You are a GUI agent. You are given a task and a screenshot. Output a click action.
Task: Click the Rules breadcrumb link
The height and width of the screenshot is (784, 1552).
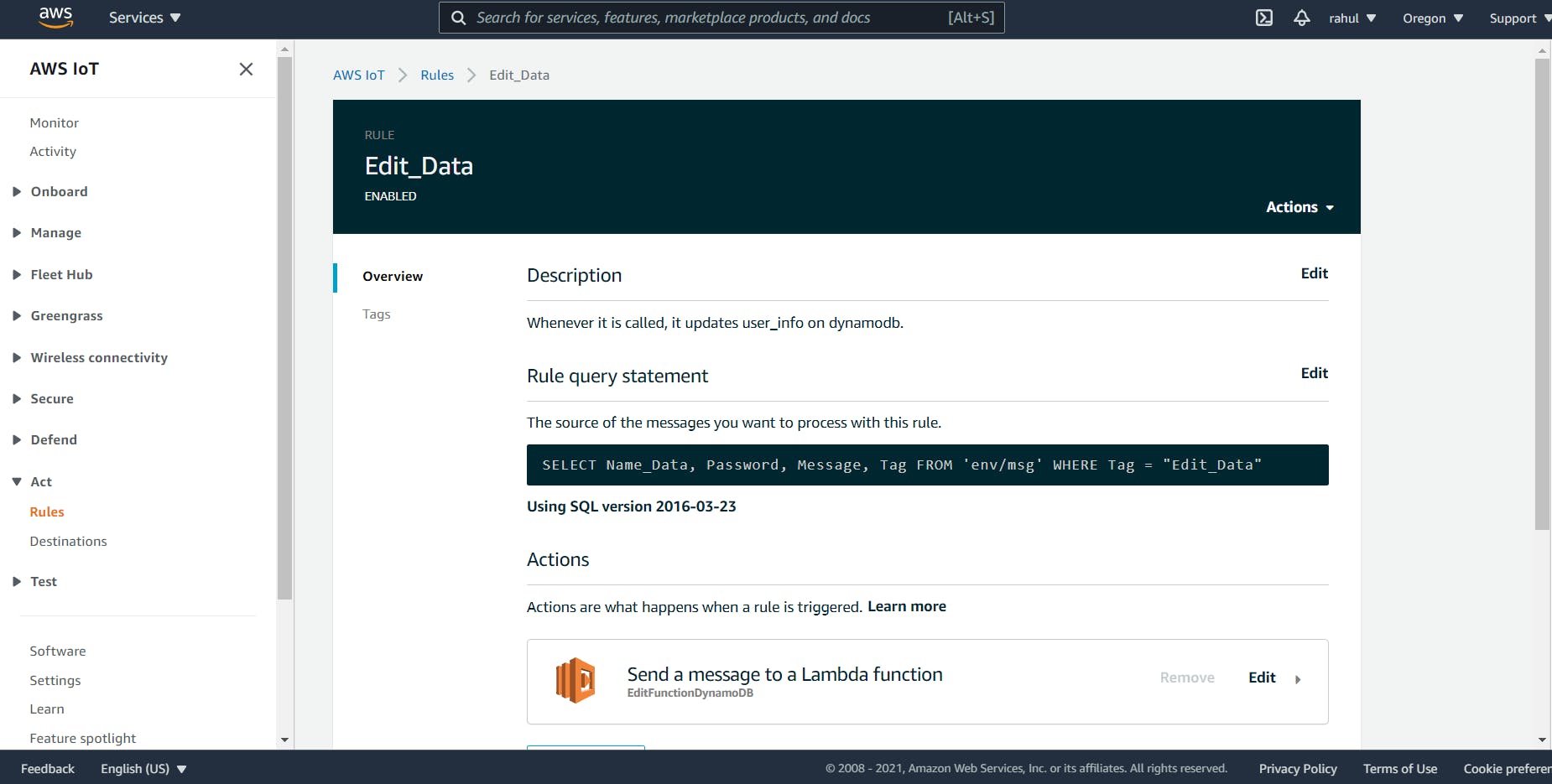pos(437,75)
